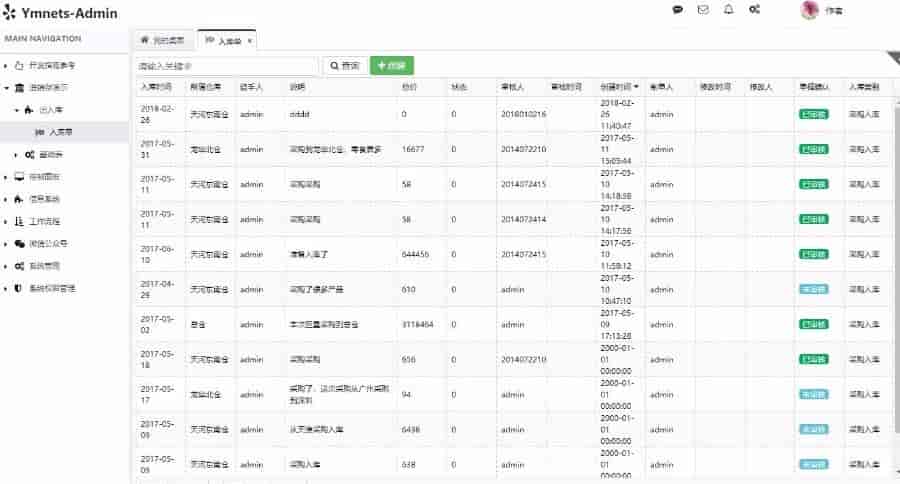Click the cell reading 2018010216

523,114
